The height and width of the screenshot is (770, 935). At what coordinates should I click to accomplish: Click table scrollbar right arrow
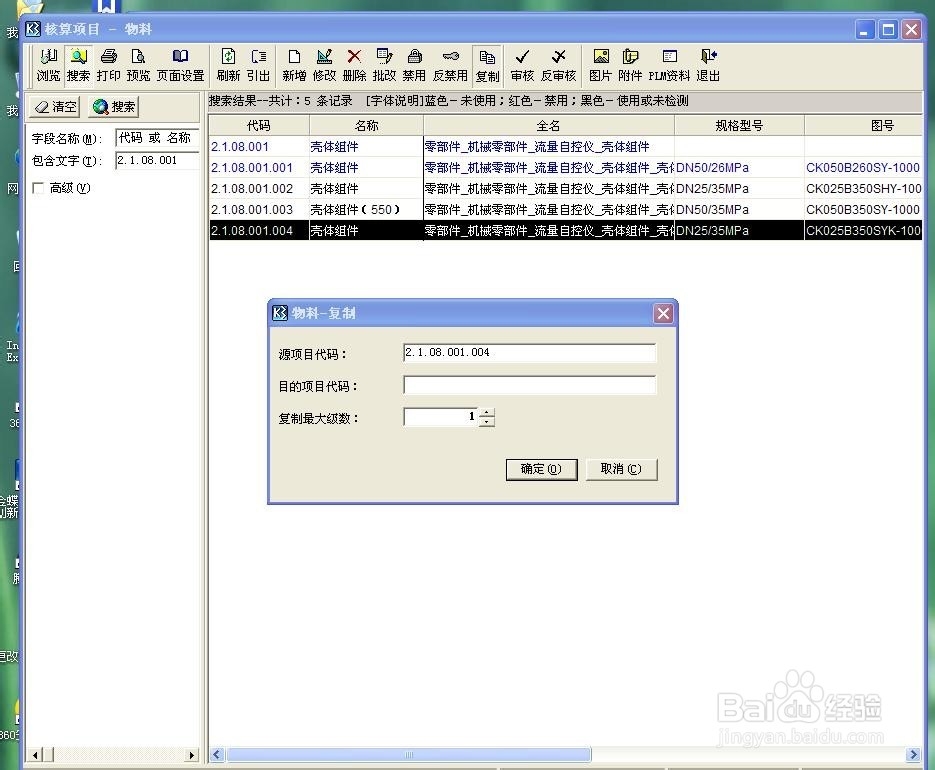pyautogui.click(x=913, y=754)
